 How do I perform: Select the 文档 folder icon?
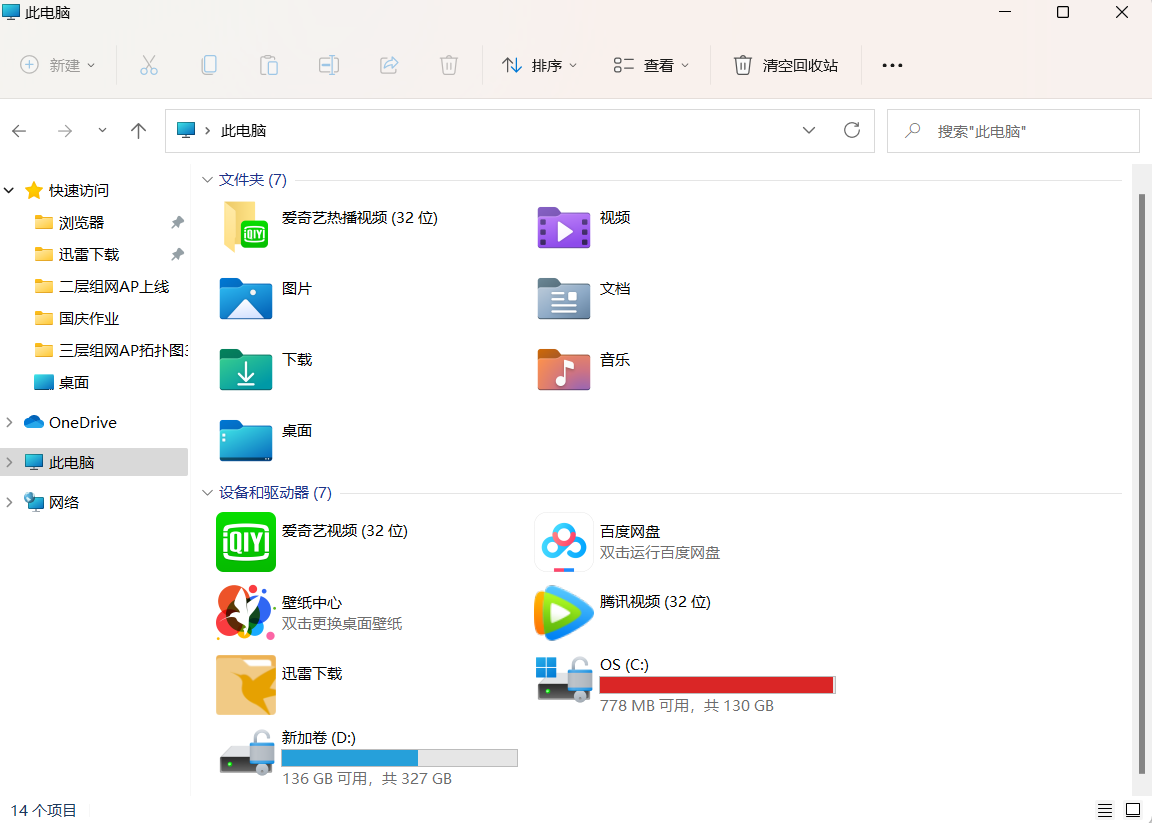(564, 298)
